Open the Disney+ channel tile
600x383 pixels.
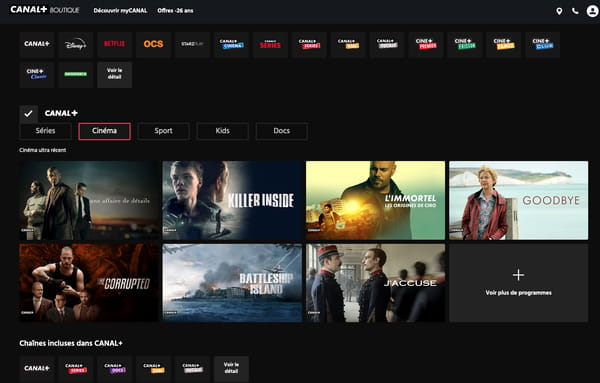coord(76,44)
